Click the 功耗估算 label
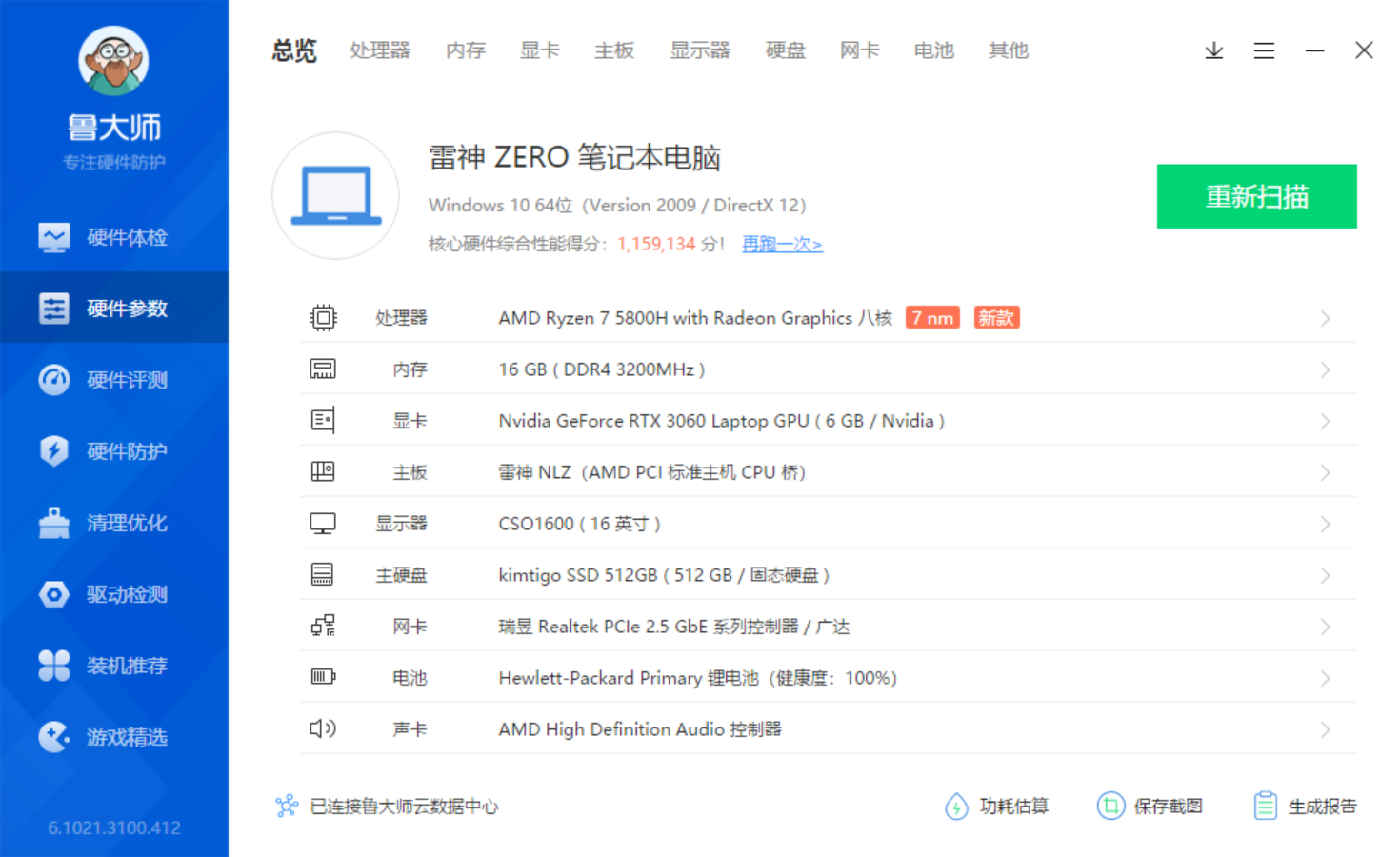Viewport: 1400px width, 857px height. (1014, 807)
